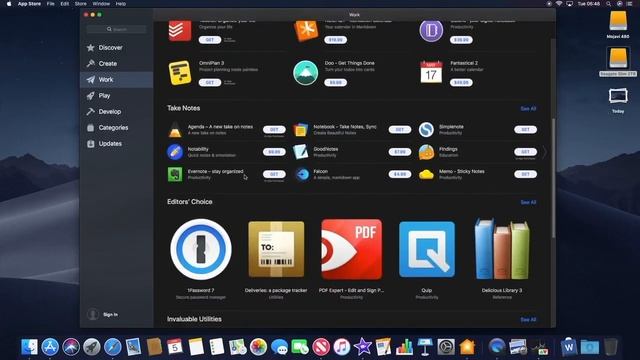640x360 pixels.
Task: Click GET for Findings
Action: [x=525, y=152]
